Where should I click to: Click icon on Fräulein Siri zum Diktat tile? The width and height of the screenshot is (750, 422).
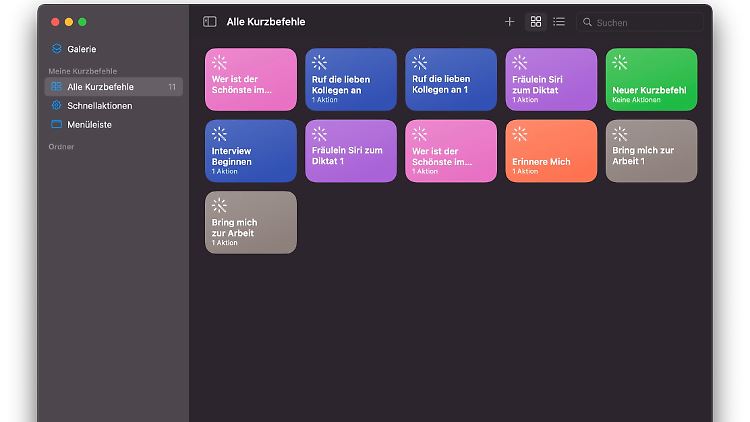point(520,62)
